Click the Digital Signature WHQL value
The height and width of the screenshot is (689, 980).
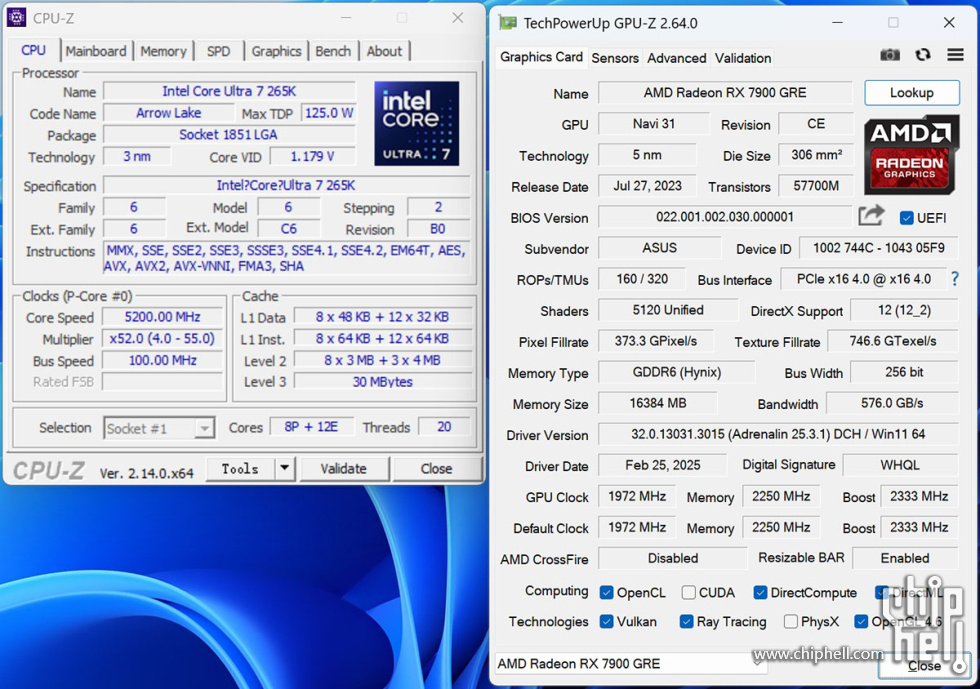pos(900,465)
